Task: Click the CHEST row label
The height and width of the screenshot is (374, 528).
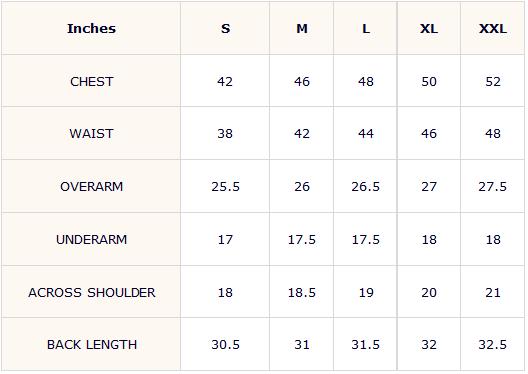Action: (91, 81)
